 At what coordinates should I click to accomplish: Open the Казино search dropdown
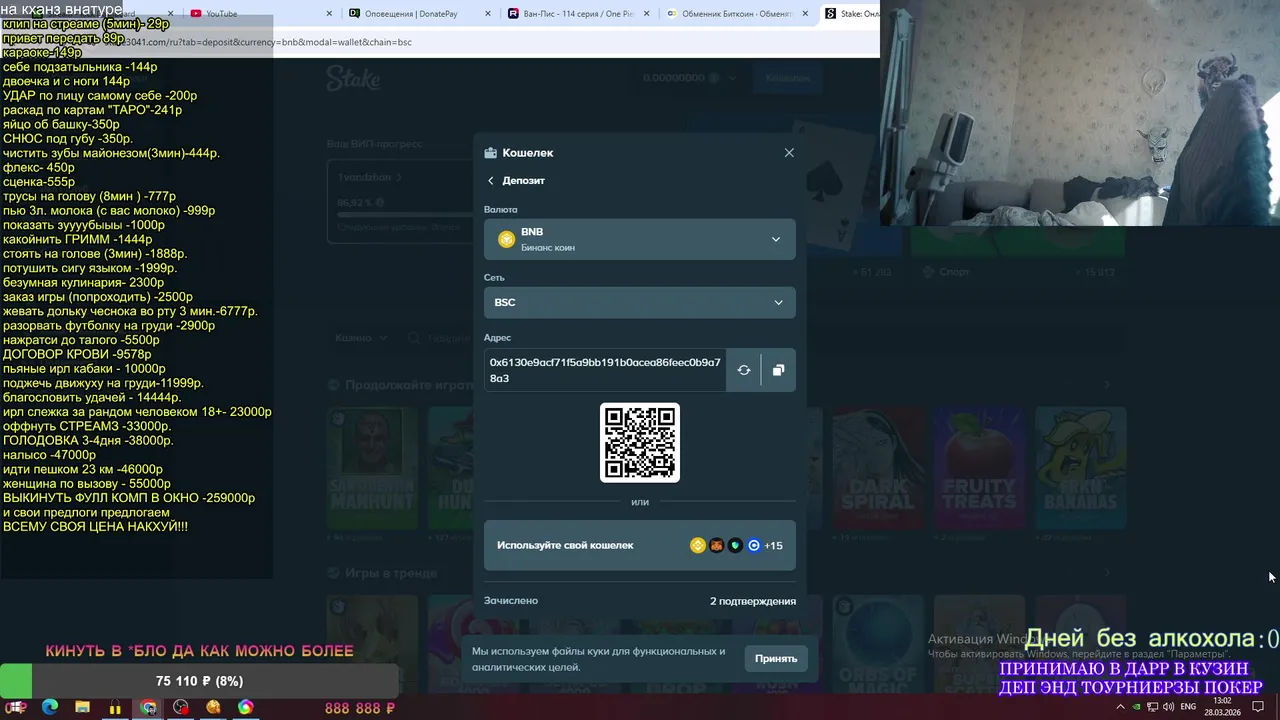click(x=361, y=338)
